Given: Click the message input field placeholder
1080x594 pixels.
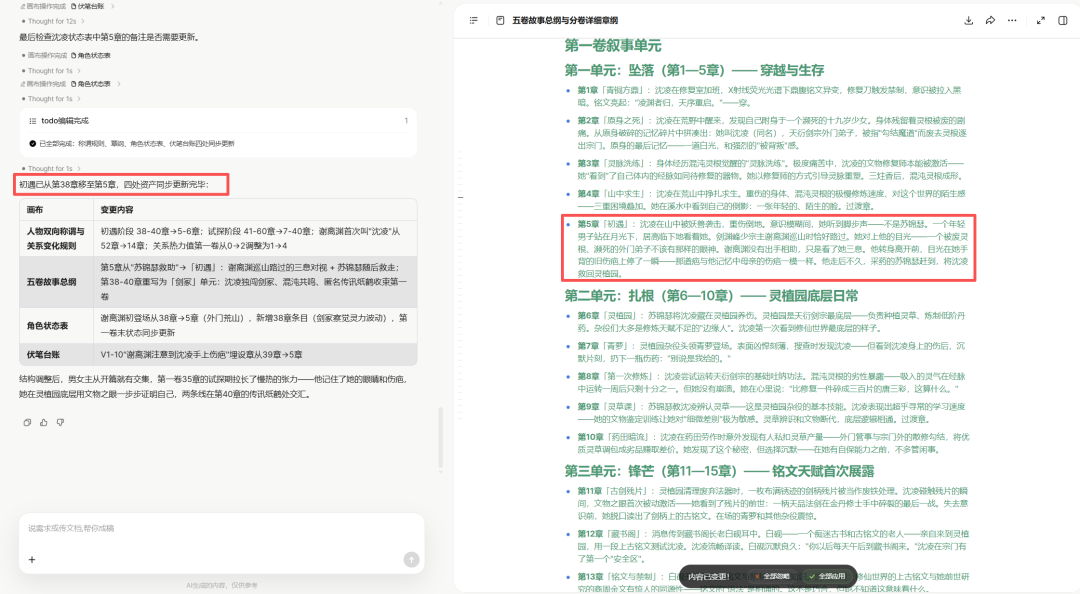Looking at the screenshot, I should [220, 529].
